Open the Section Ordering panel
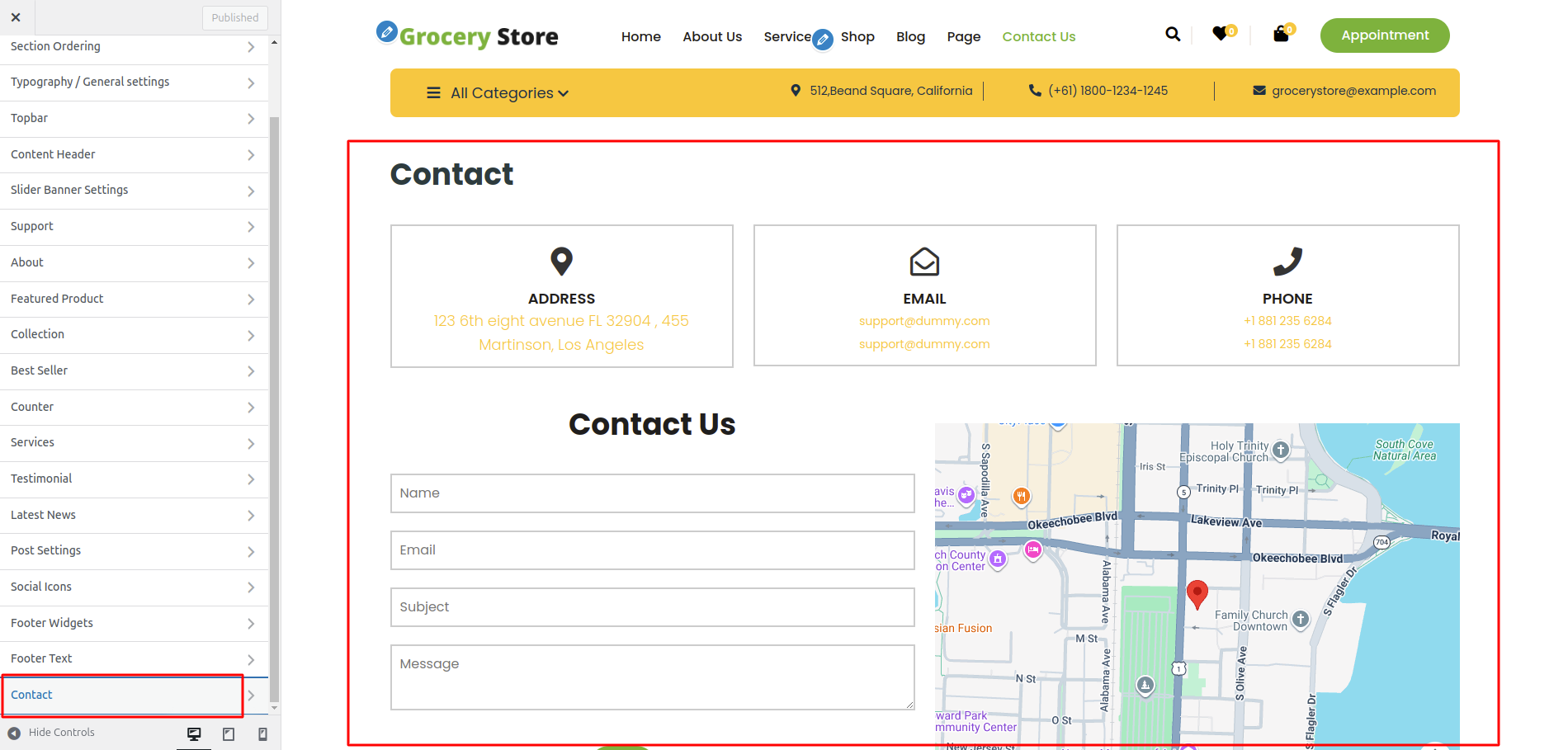Viewport: 1568px width, 750px height. (x=135, y=47)
